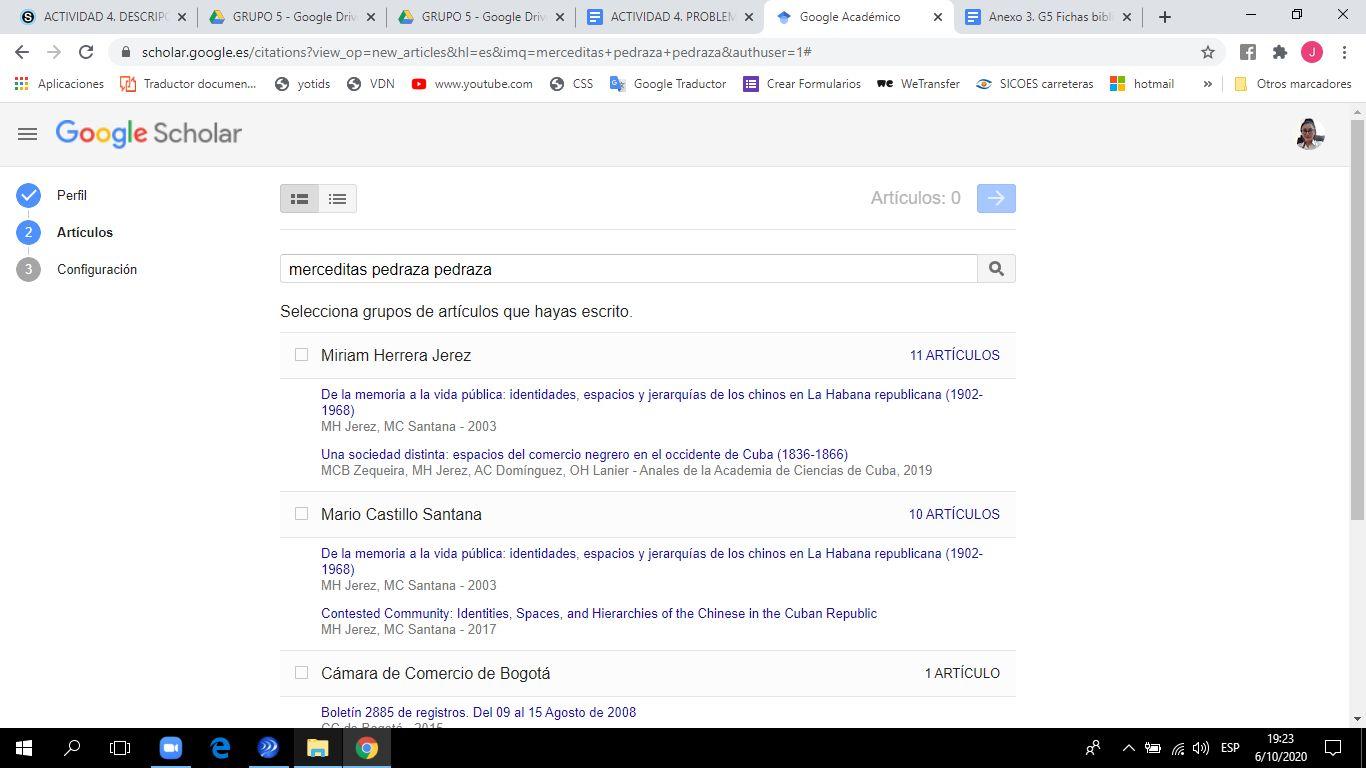Click the Perfil completed step checkmark
This screenshot has width=1366, height=768.
tap(28, 195)
